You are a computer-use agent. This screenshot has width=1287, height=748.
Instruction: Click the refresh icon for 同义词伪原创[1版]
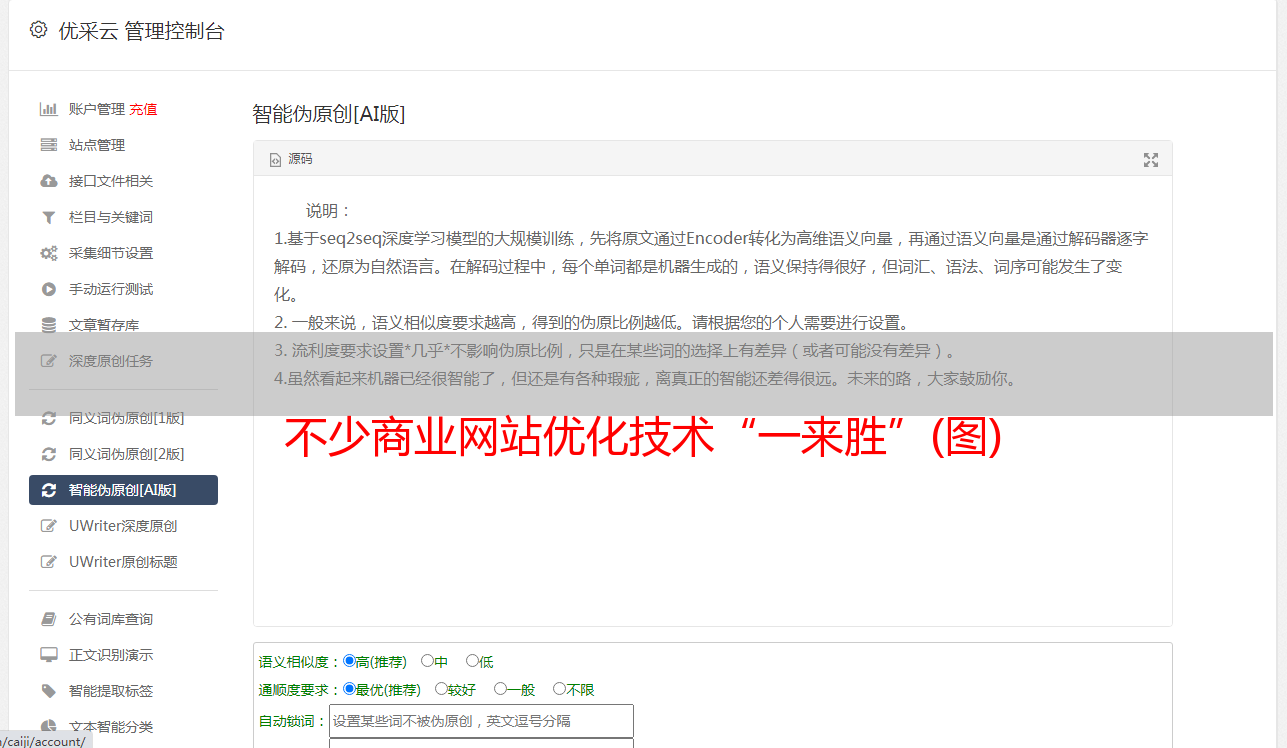pyautogui.click(x=48, y=418)
